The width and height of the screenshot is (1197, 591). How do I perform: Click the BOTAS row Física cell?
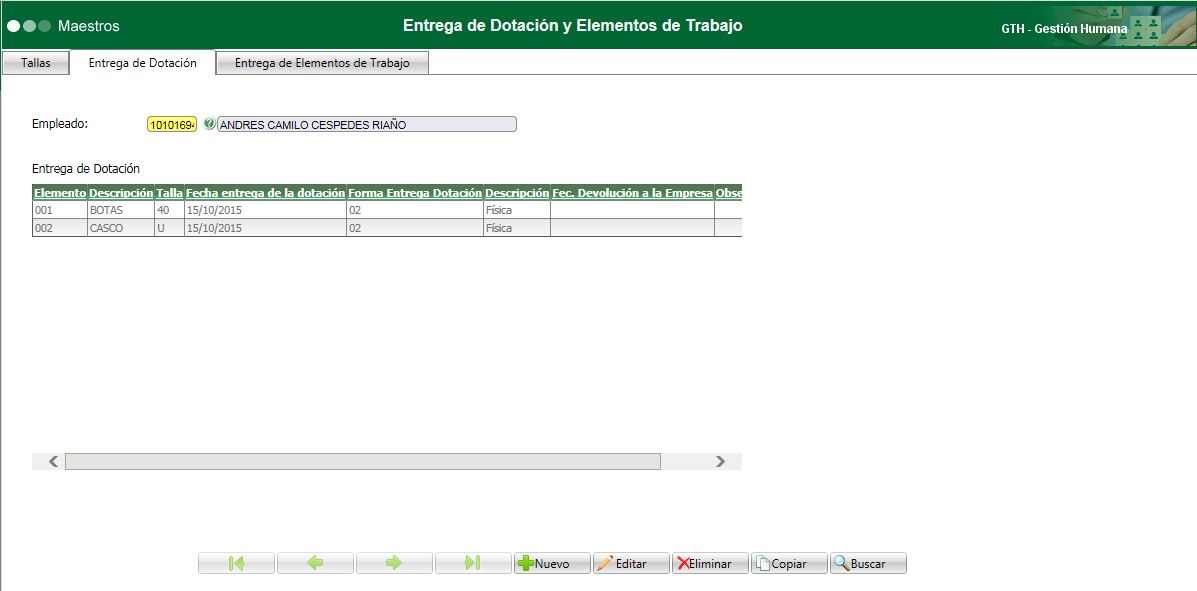[517, 210]
